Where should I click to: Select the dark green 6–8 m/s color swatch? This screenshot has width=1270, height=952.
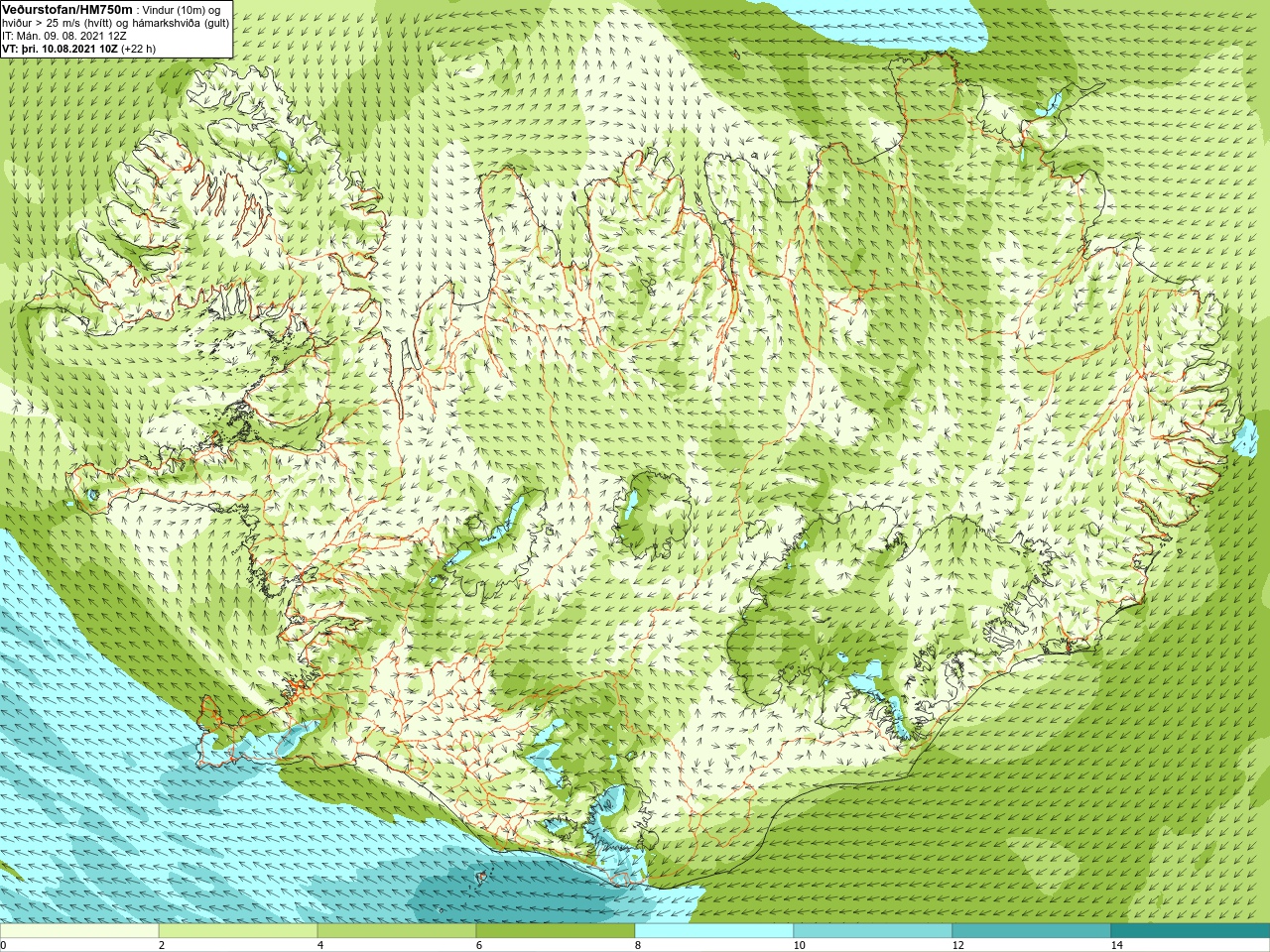556,931
